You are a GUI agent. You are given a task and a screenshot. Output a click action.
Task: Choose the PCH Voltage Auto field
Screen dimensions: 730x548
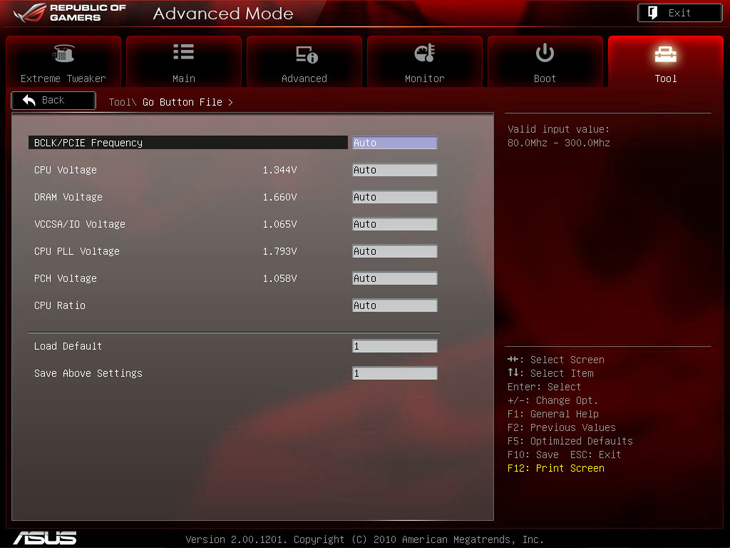pos(394,278)
